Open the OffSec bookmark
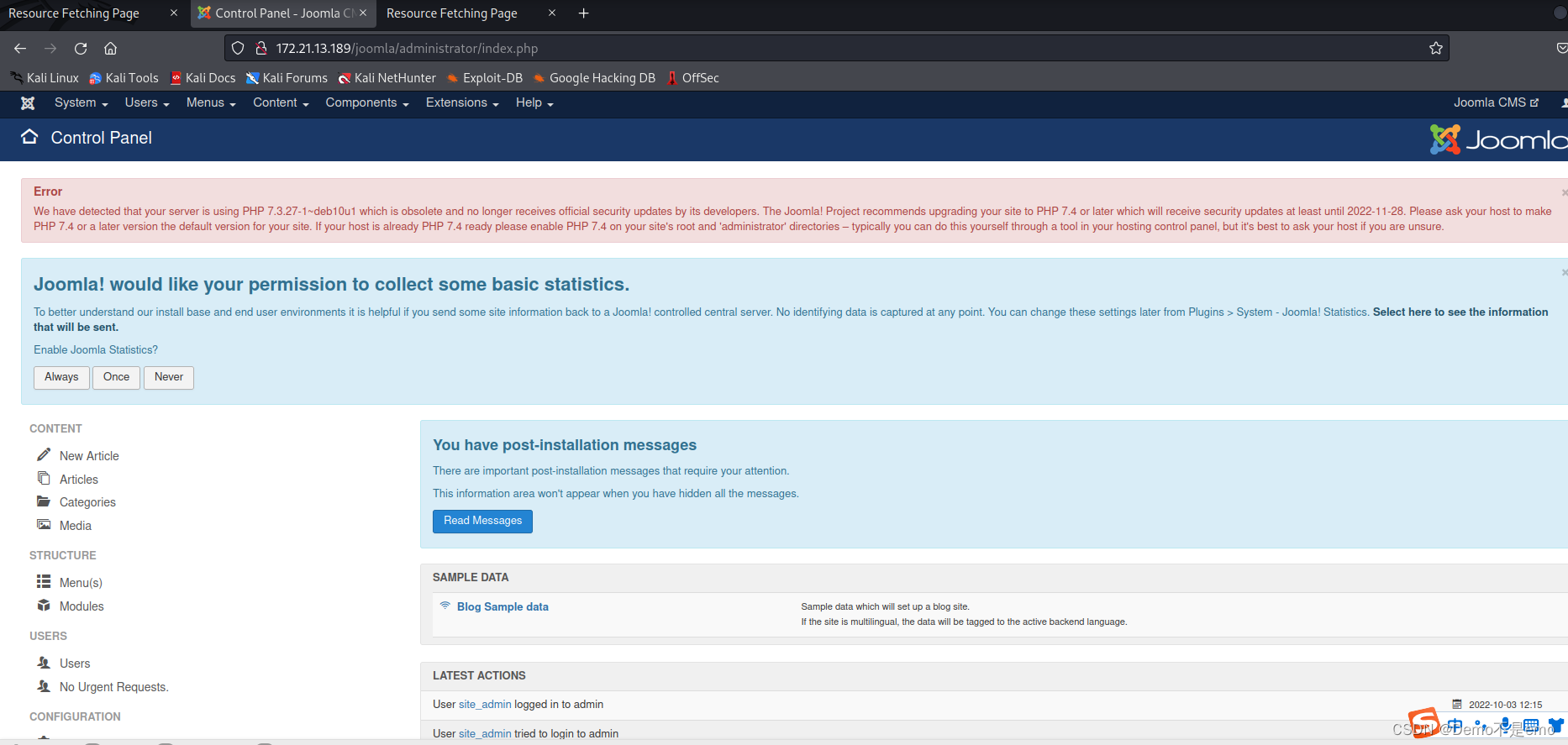The image size is (1568, 745). 692,78
